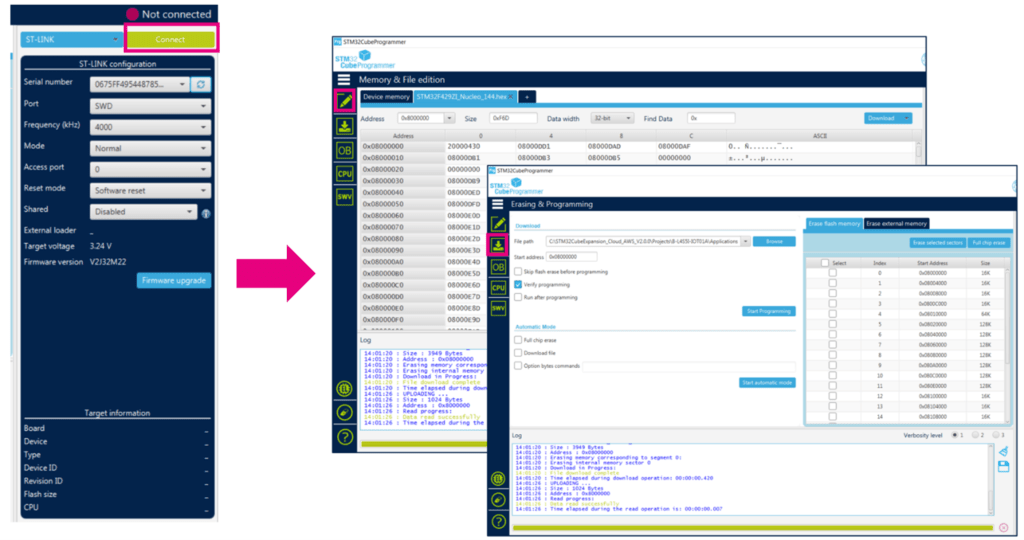Enable Skip flash erase before programming
The image size is (1024, 540).
[517, 271]
